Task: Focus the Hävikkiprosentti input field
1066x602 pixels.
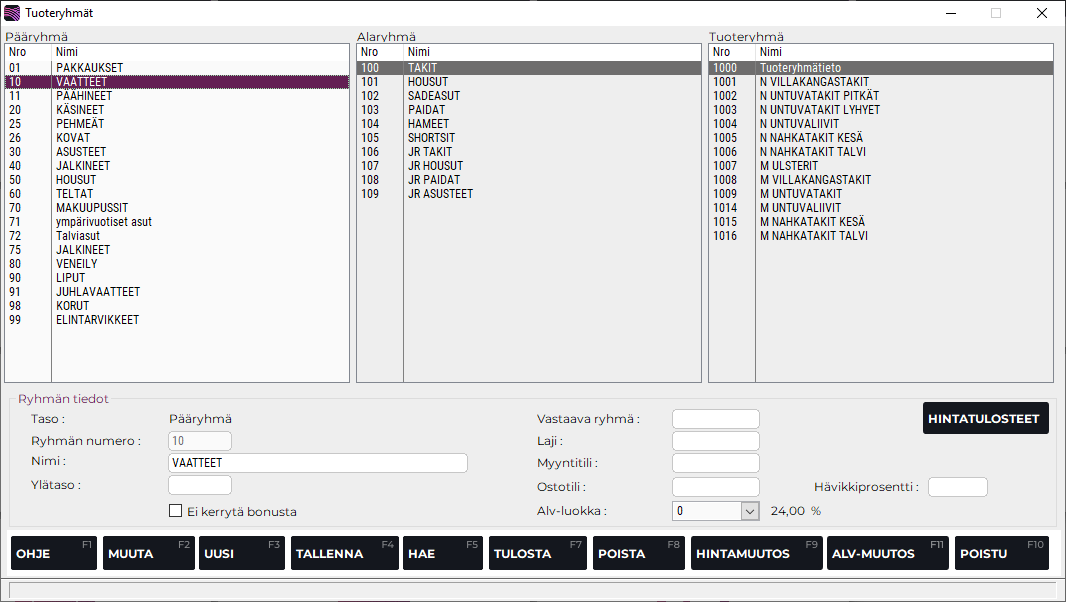Action: coord(957,487)
